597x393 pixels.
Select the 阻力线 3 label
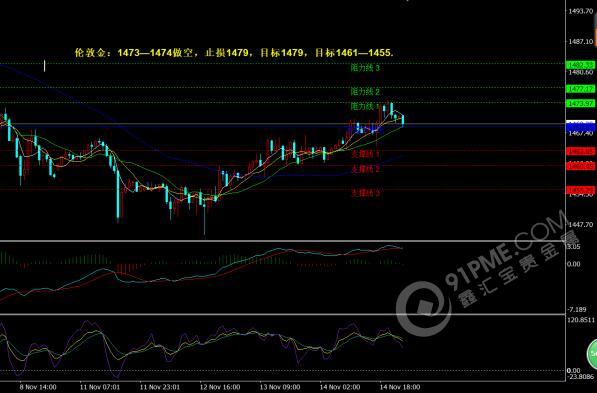point(365,68)
